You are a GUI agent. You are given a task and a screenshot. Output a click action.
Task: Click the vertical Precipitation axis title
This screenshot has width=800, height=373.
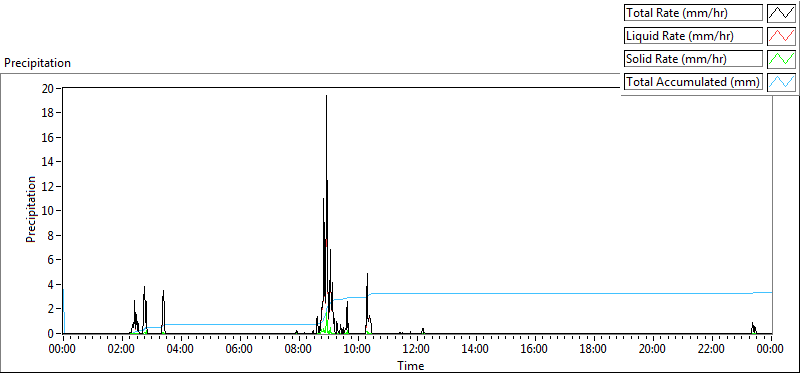[31, 210]
